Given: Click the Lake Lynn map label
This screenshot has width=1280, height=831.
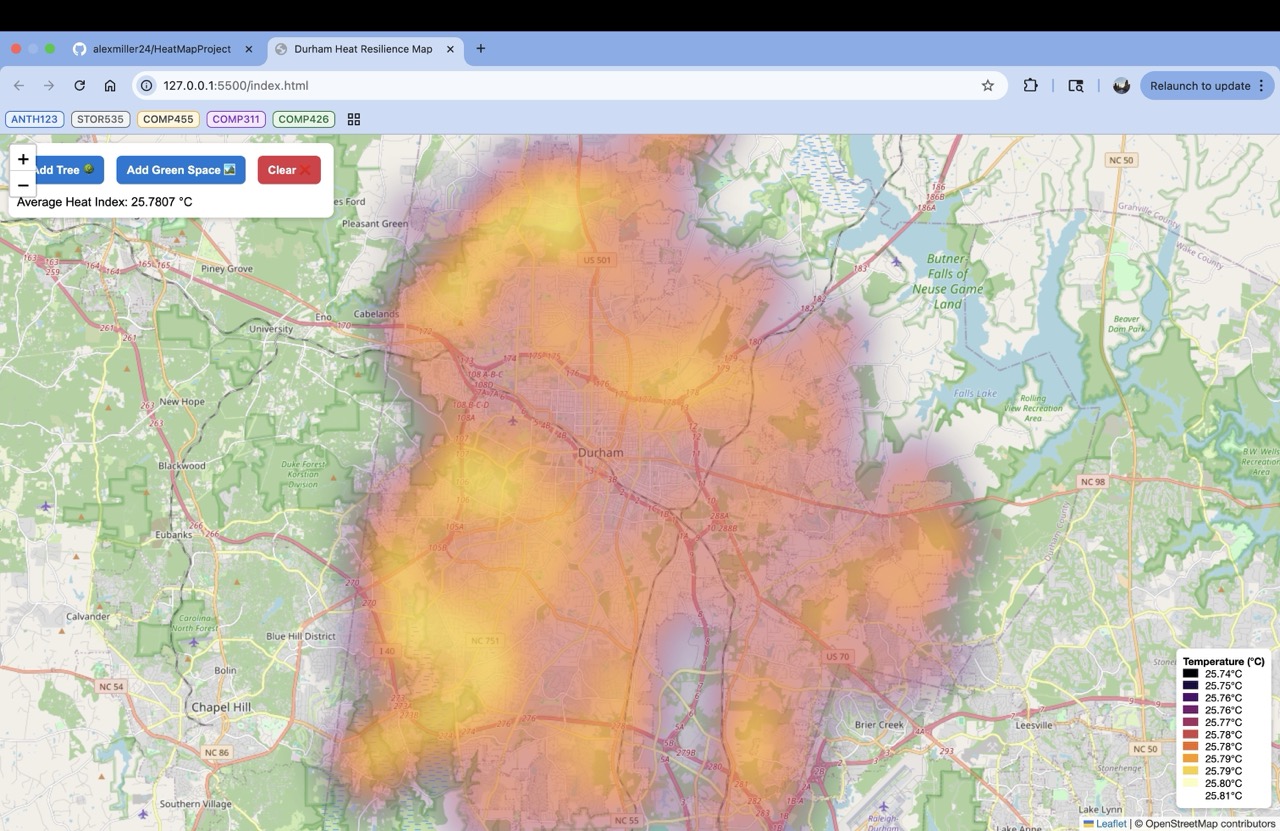Looking at the screenshot, I should (1101, 809).
